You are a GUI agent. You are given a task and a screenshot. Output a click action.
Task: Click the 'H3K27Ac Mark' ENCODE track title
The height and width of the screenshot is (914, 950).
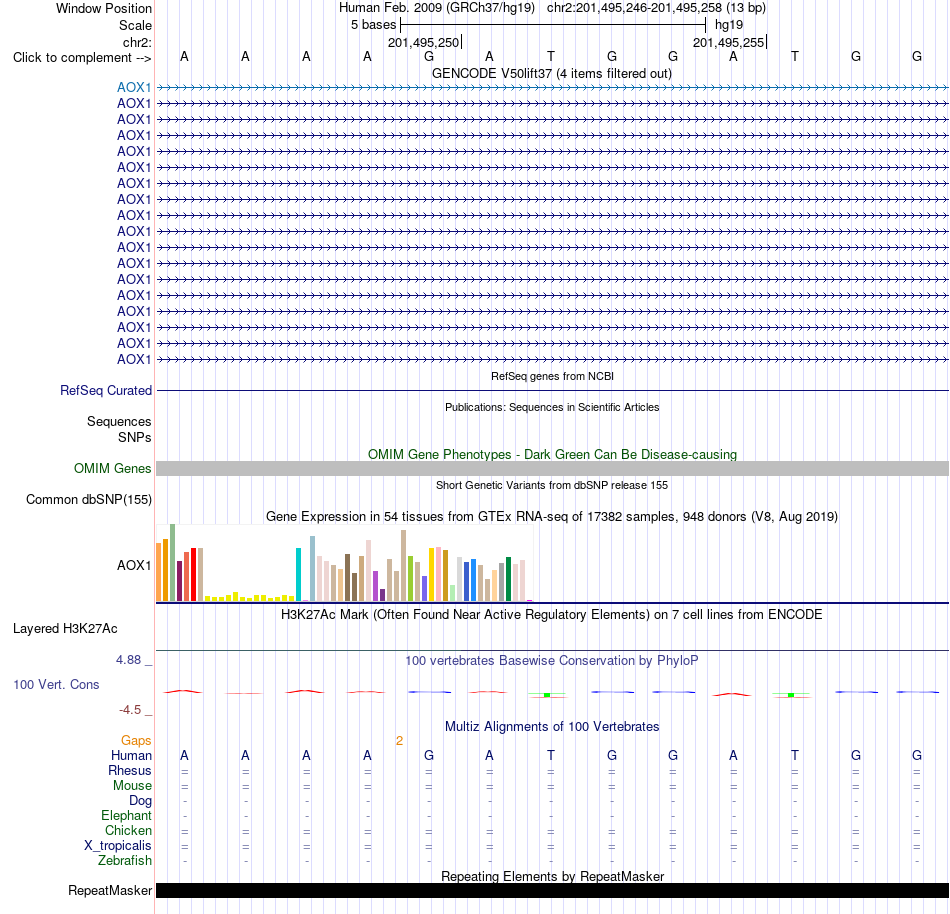click(x=552, y=615)
